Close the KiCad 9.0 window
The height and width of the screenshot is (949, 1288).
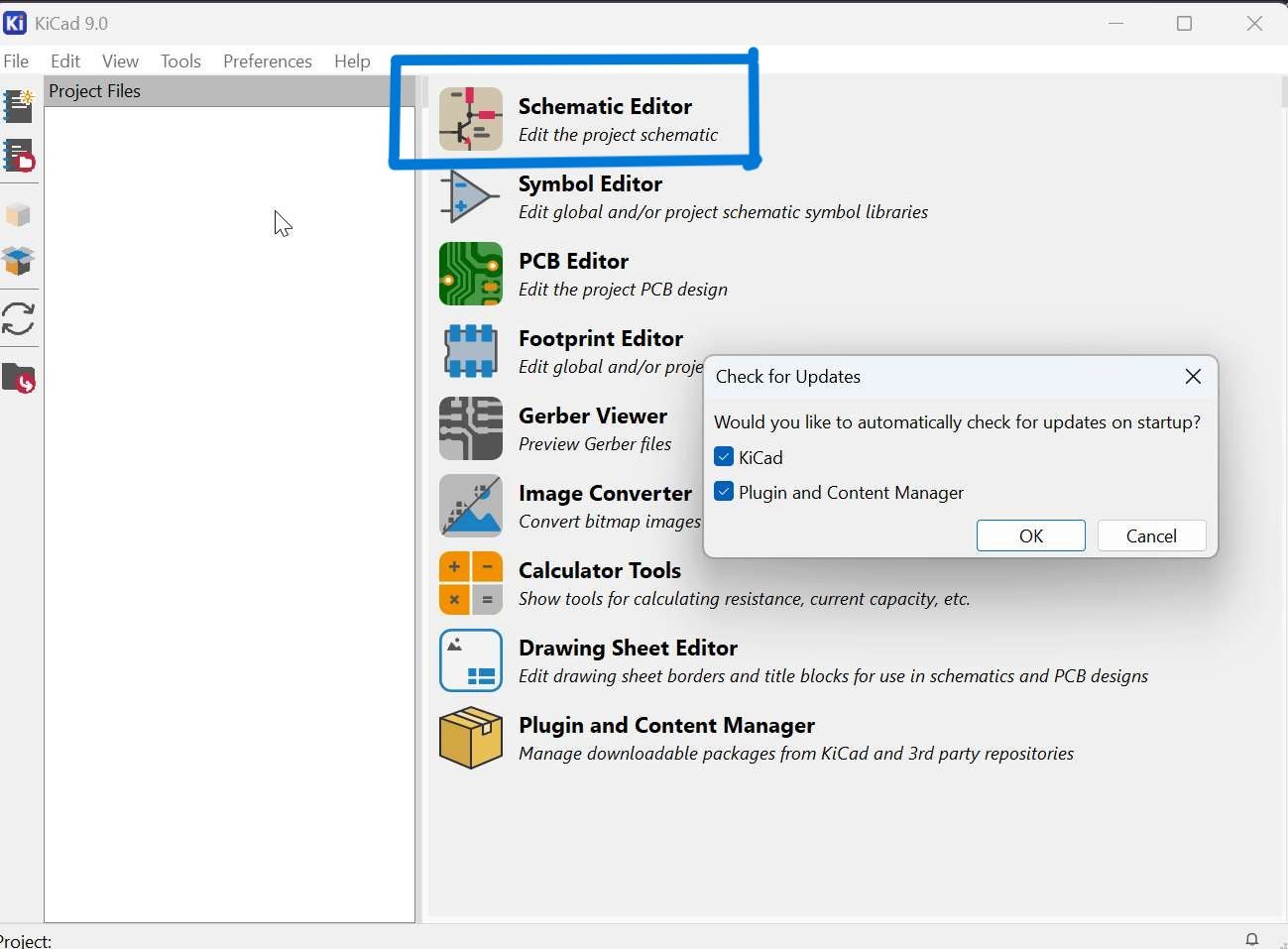1254,23
